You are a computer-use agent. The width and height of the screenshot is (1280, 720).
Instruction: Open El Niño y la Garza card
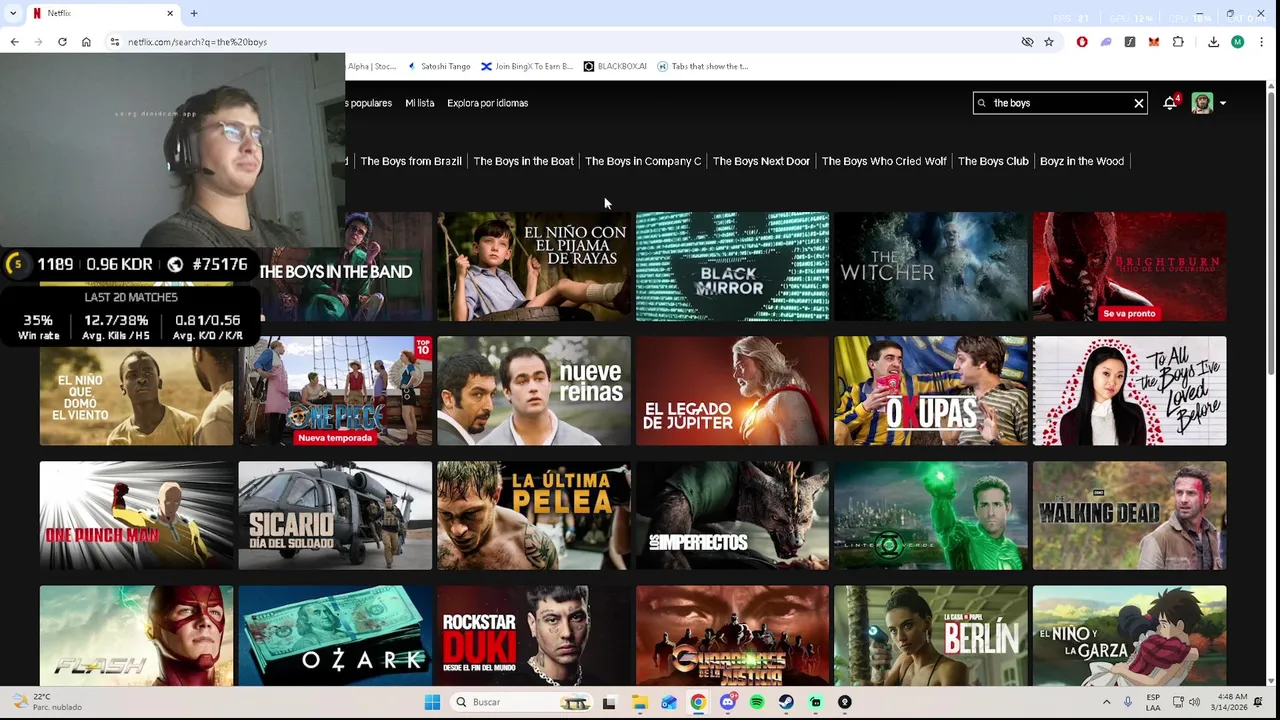[1129, 636]
